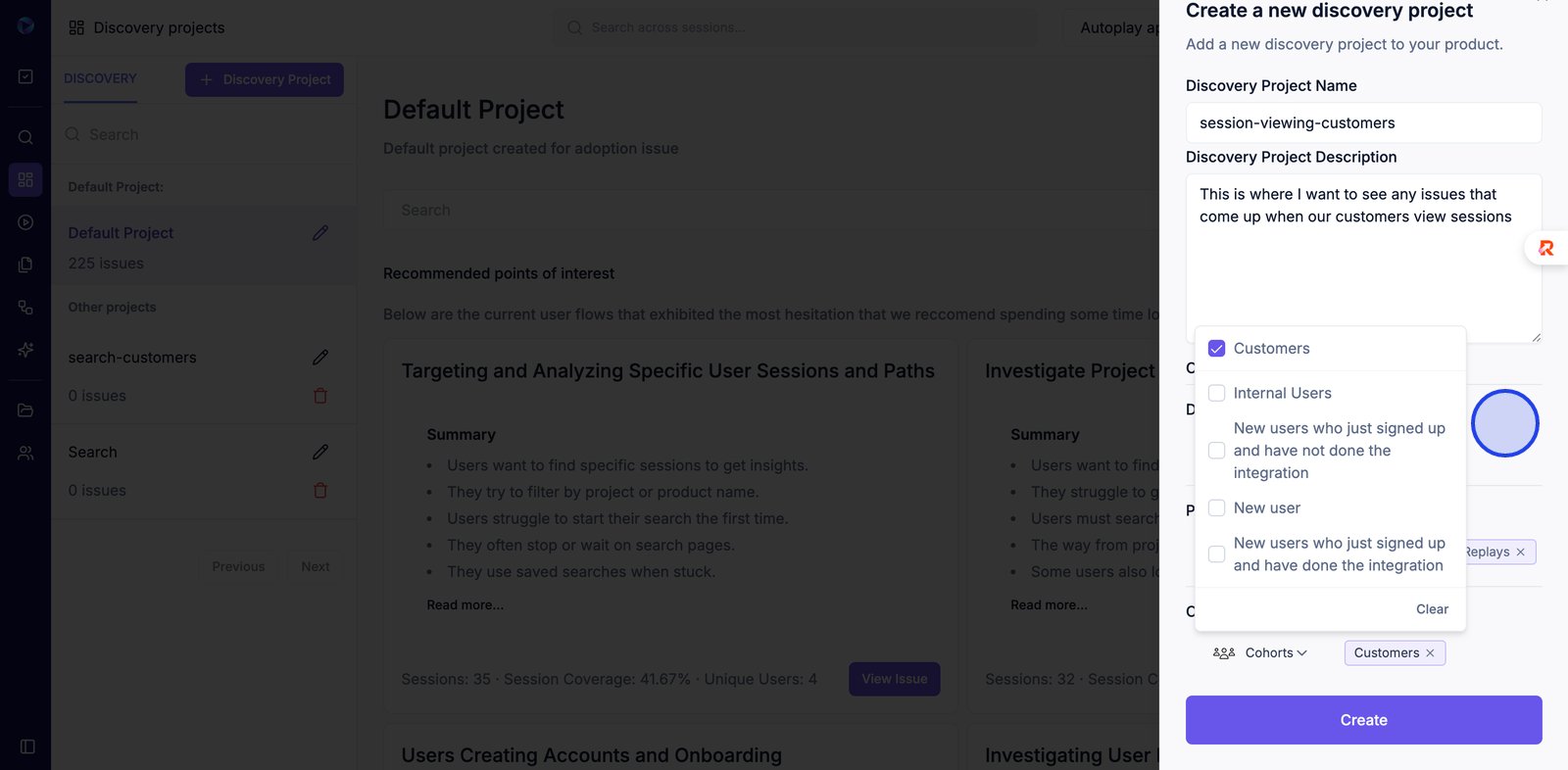Remove the Customers cohort tag
The image size is (1568, 770).
1430,653
